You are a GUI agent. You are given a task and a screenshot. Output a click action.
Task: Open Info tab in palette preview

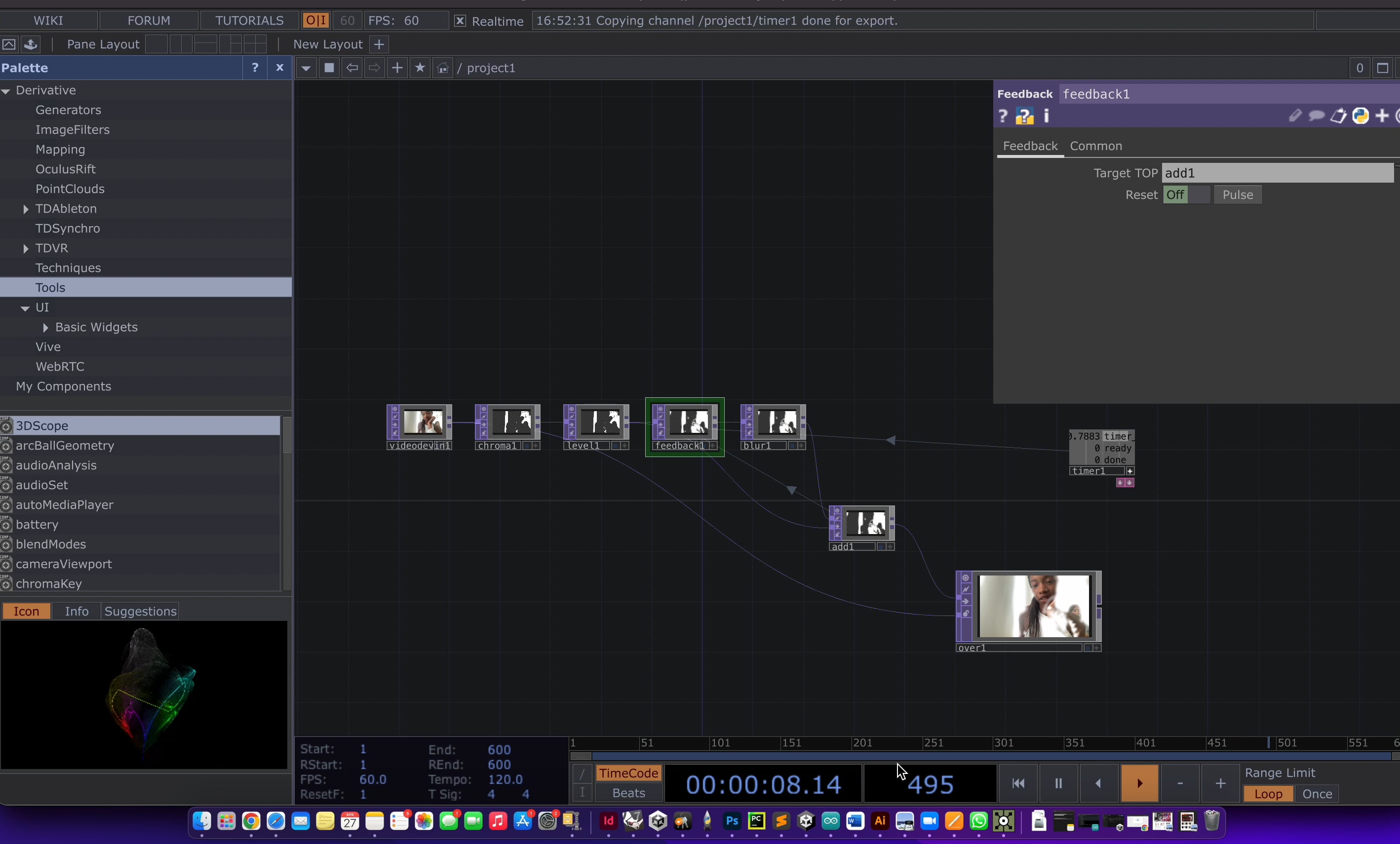click(77, 611)
